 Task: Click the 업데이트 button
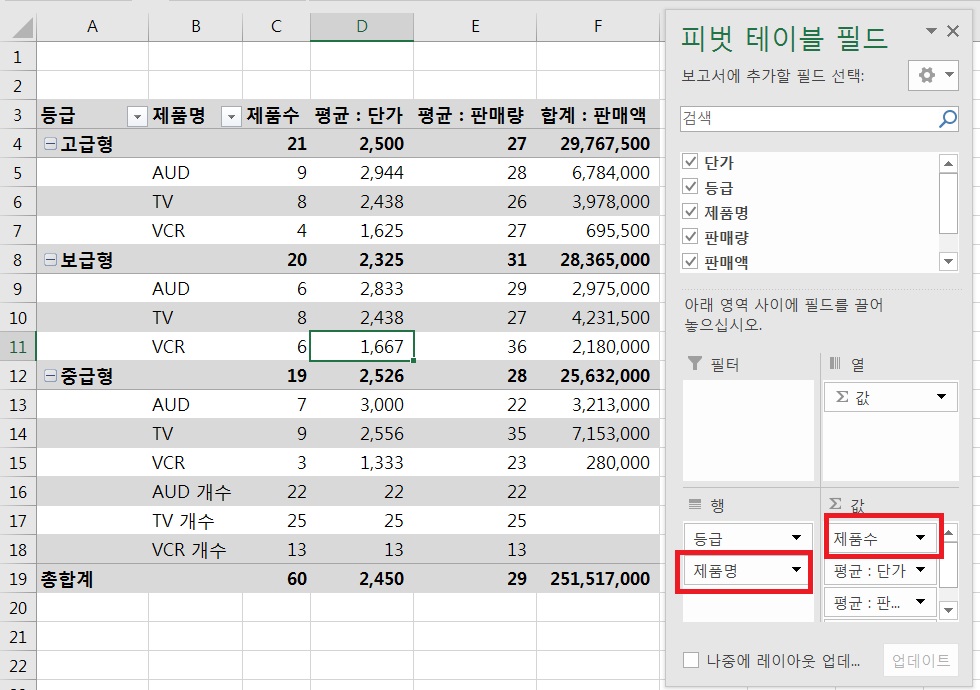coord(920,661)
